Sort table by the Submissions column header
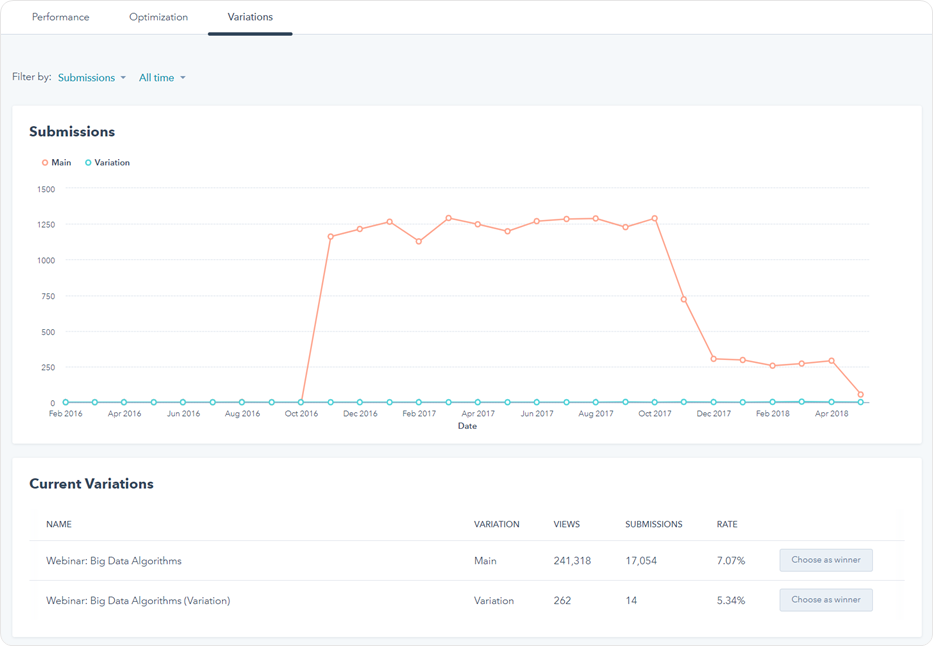The image size is (933, 646). 653,524
